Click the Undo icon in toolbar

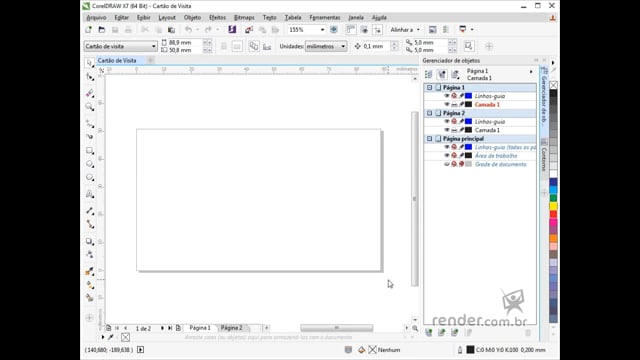[x=188, y=29]
